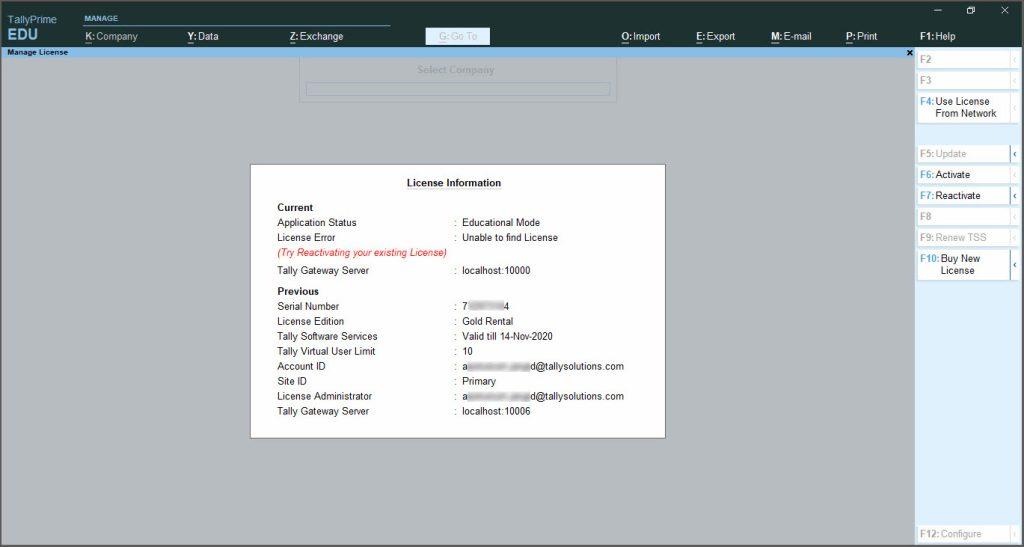Click F4: Use License From Network
Image resolution: width=1024 pixels, height=547 pixels.
[x=964, y=107]
